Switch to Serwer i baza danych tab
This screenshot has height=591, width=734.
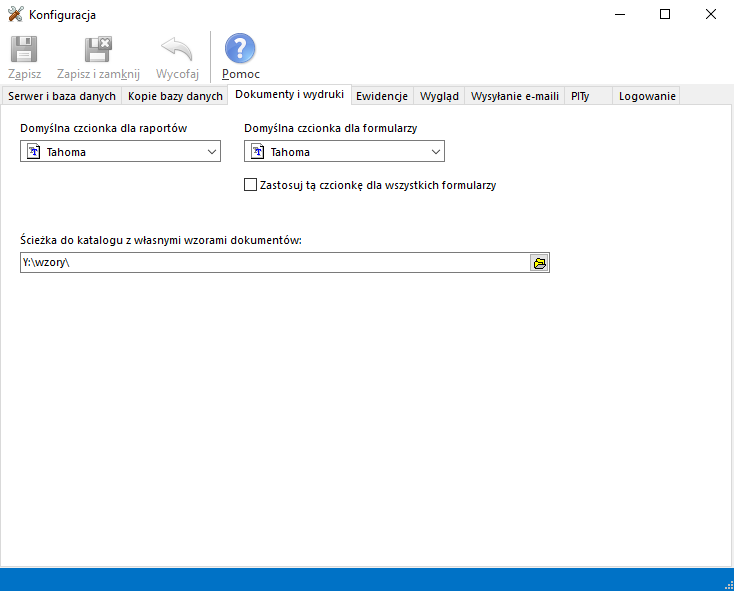[62, 96]
